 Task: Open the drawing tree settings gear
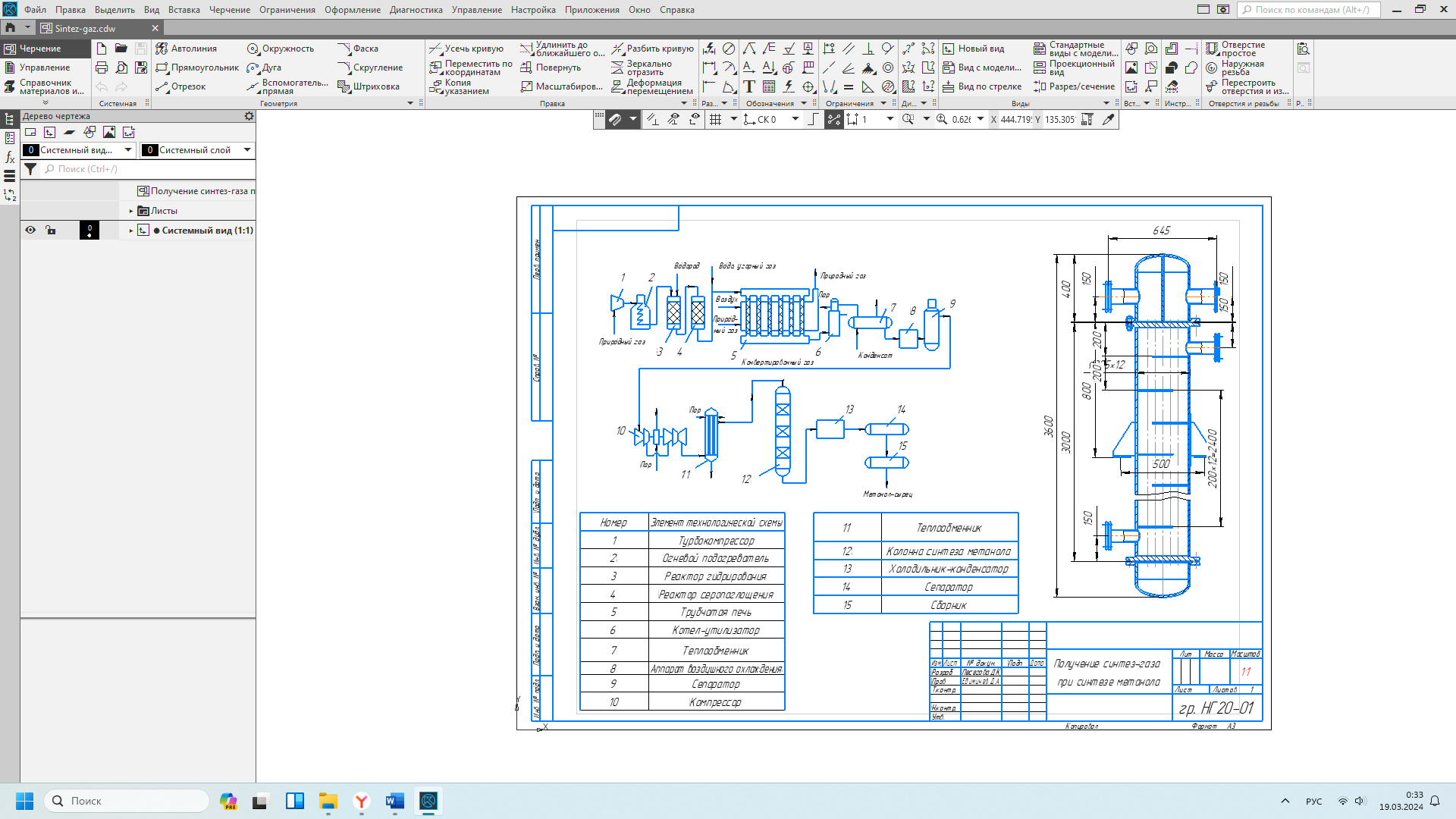[x=249, y=116]
